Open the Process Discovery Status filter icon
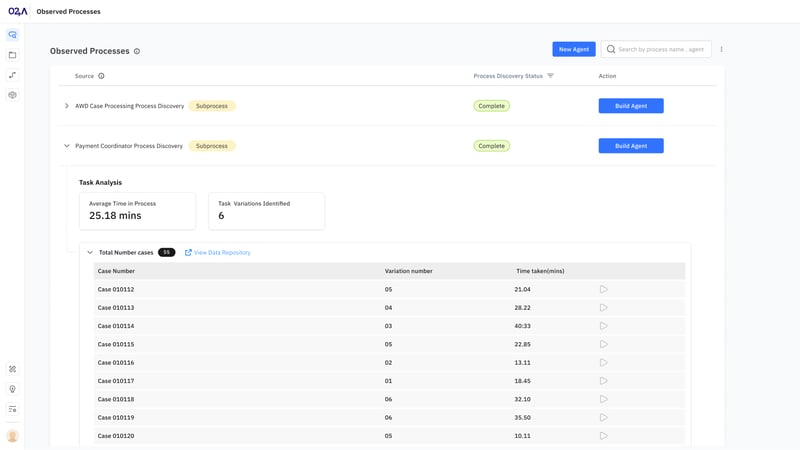800x450 pixels. click(550, 76)
